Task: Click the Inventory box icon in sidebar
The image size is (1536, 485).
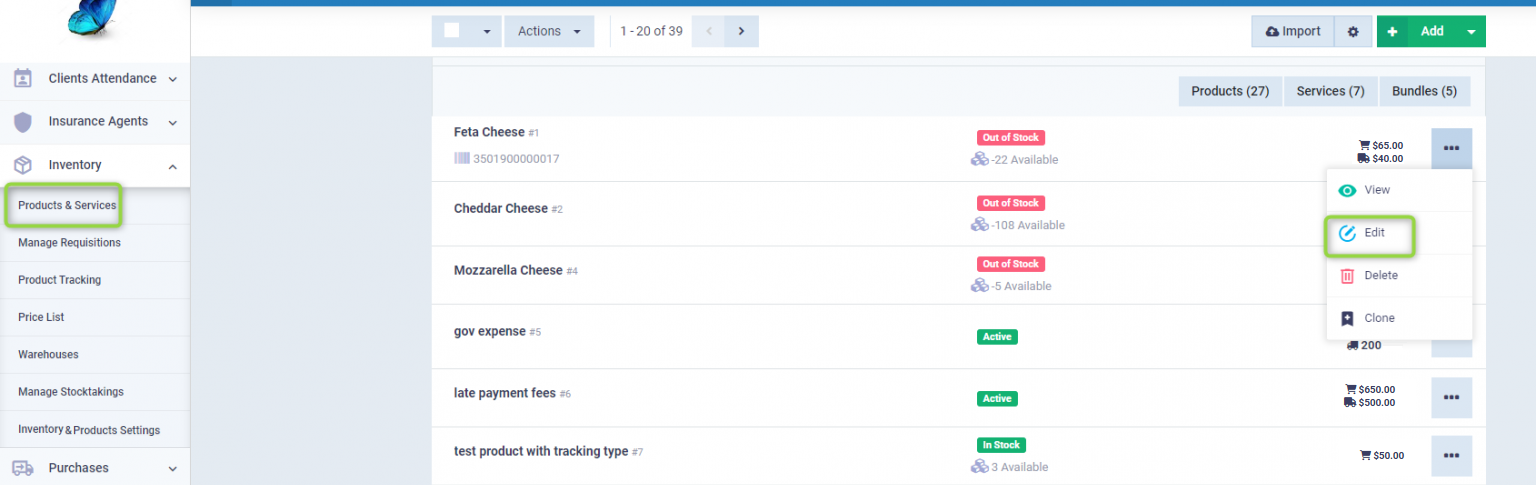Action: pyautogui.click(x=22, y=165)
